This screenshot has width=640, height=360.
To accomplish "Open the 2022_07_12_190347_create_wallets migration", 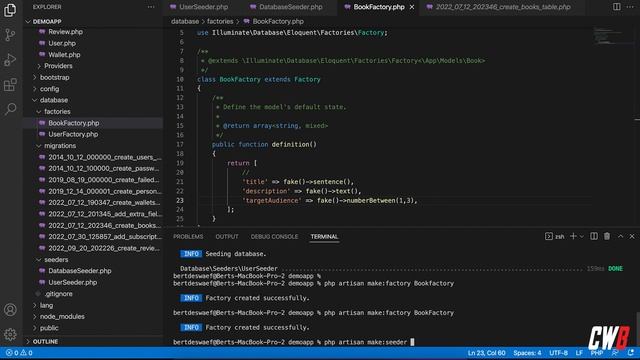I will (104, 203).
